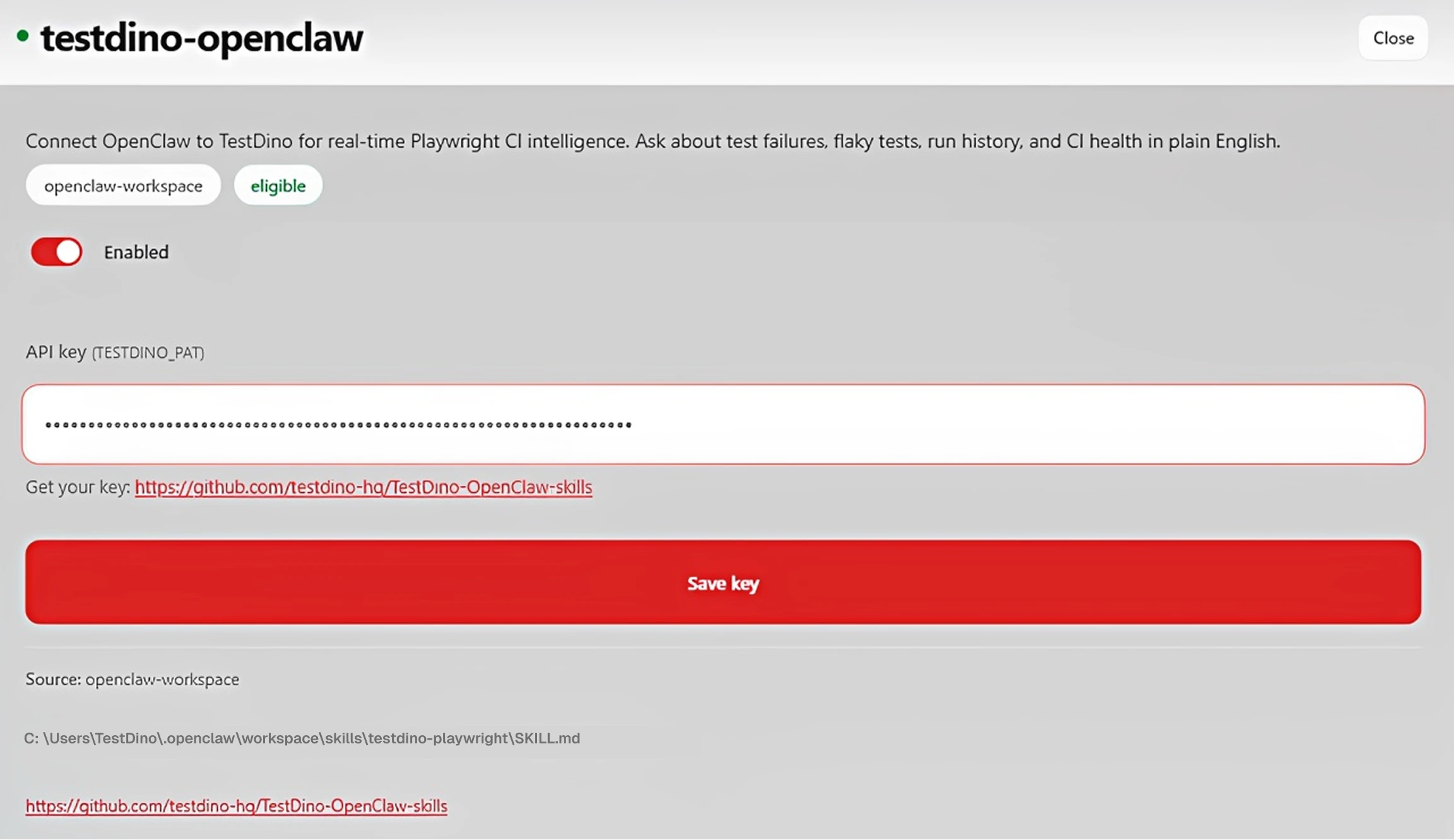
Task: Click the API key (TESTDINO_PAT) label
Action: click(x=115, y=352)
